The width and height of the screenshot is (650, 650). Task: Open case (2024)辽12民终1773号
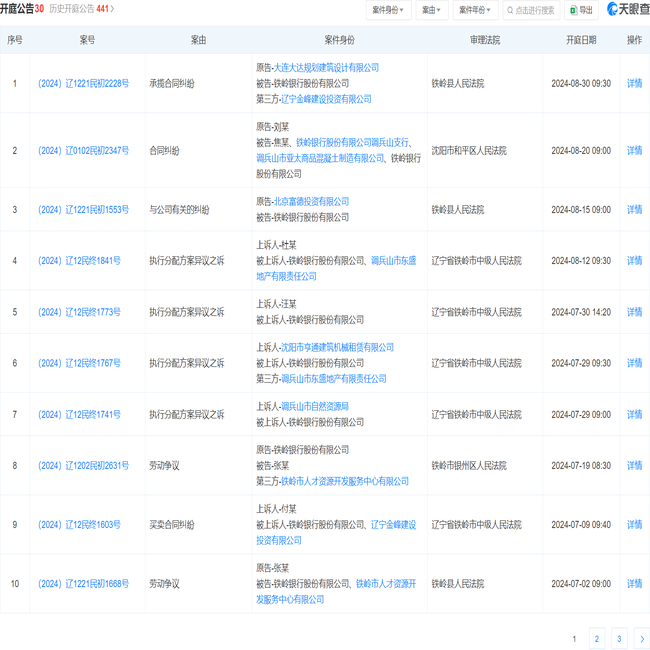[x=79, y=312]
